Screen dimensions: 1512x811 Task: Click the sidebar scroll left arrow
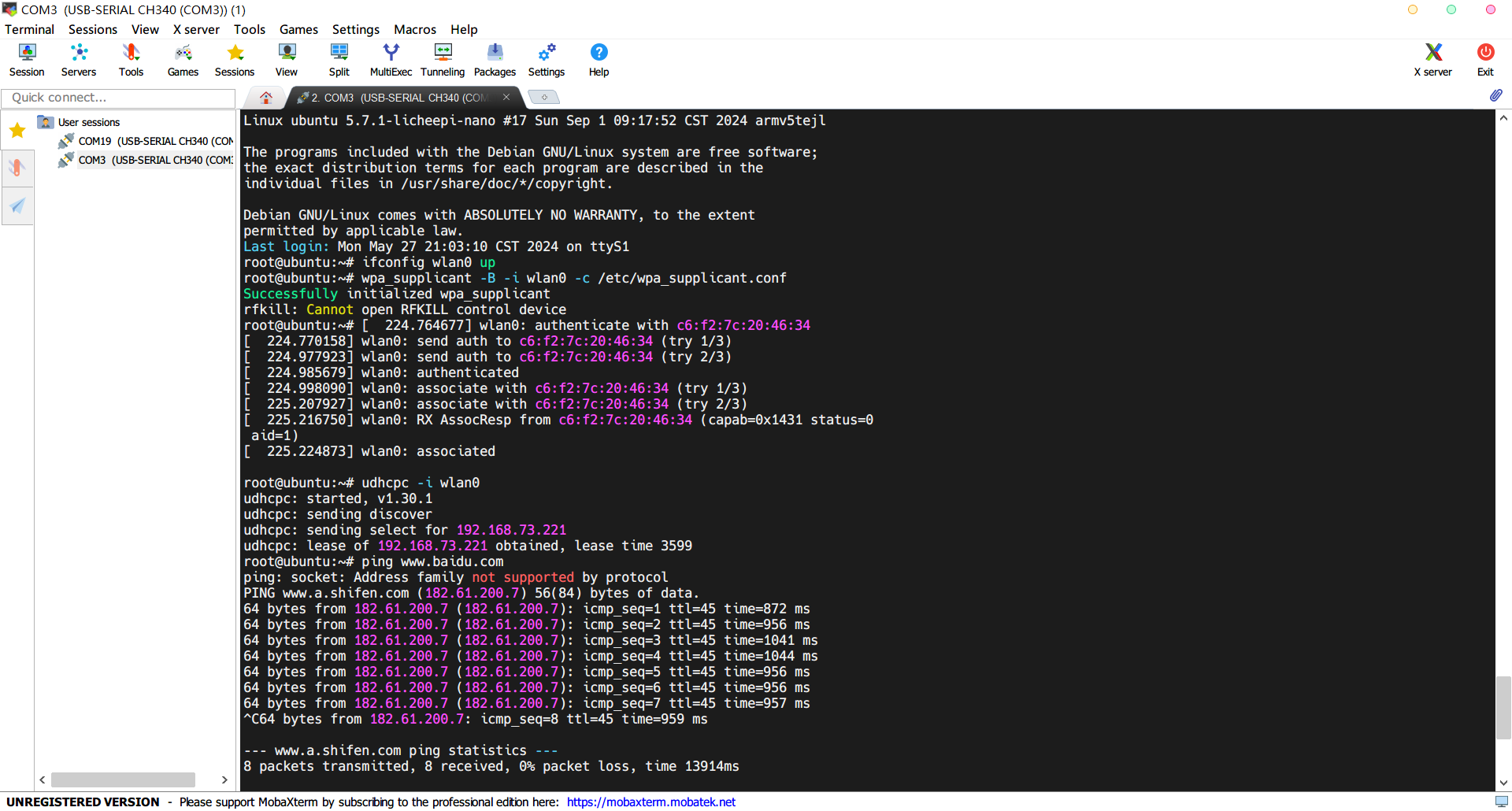coord(43,780)
